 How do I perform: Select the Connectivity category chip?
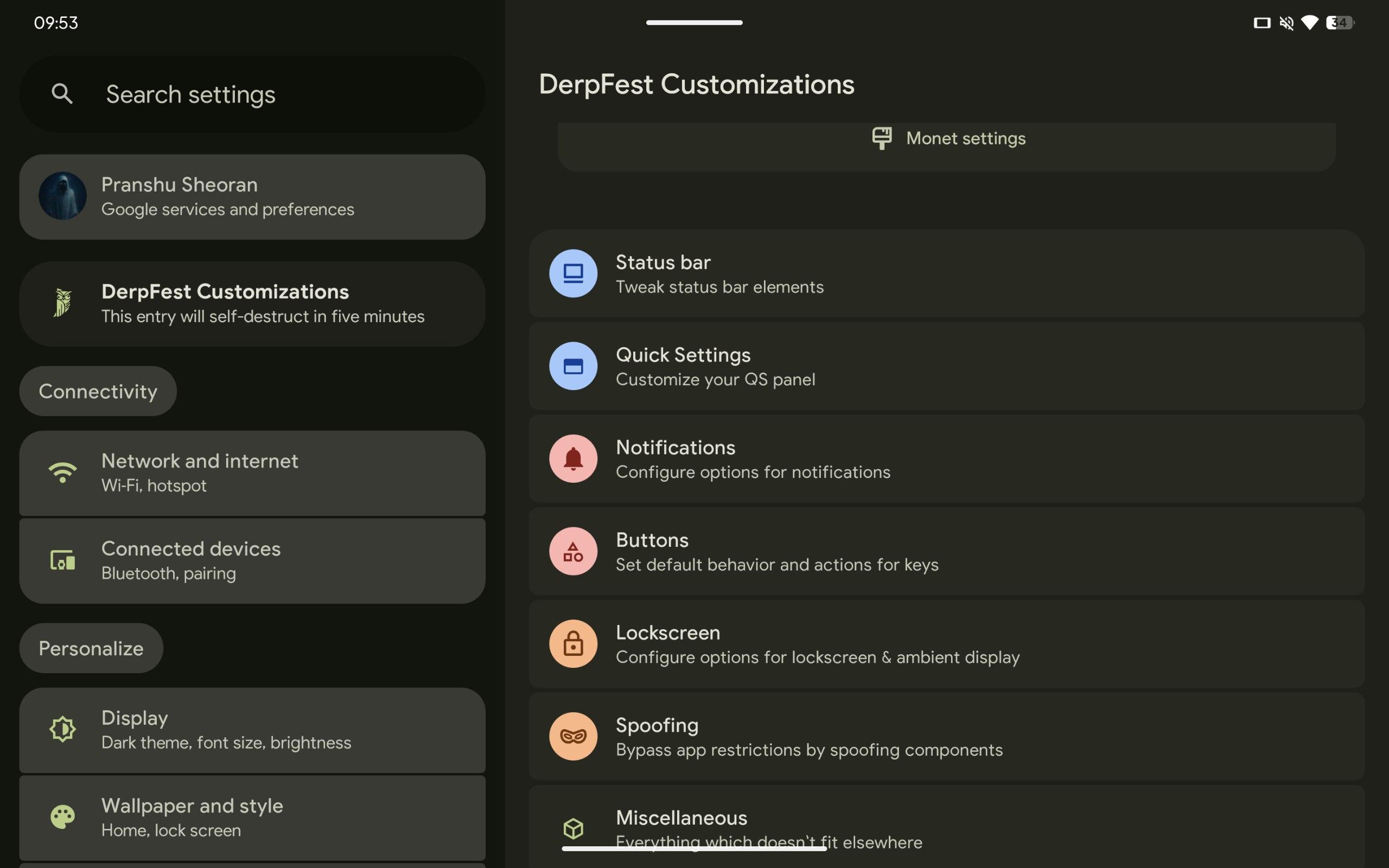pyautogui.click(x=98, y=391)
